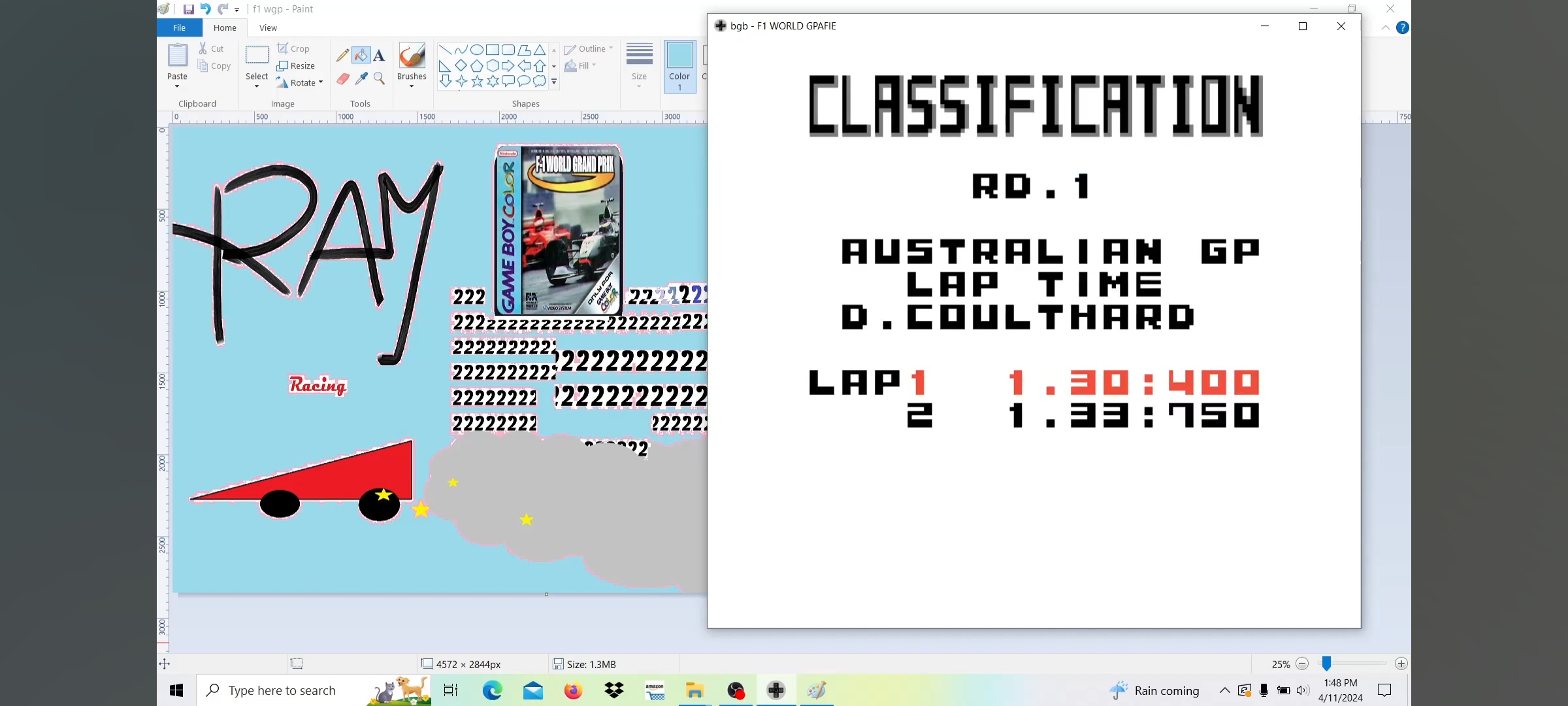Choose the five-point star shape

(x=477, y=81)
